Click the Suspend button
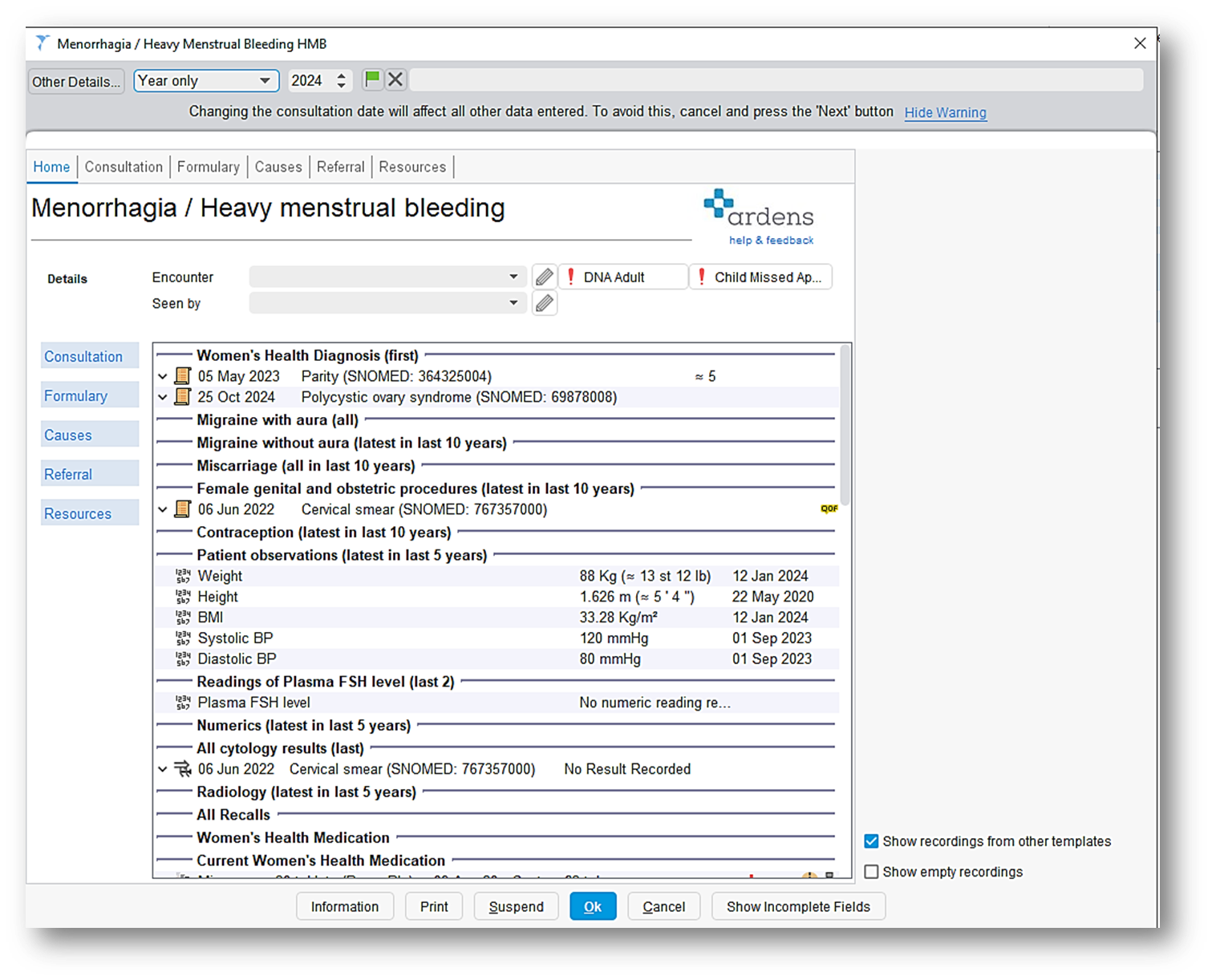Screen dimensions: 1212x980 coord(516,906)
